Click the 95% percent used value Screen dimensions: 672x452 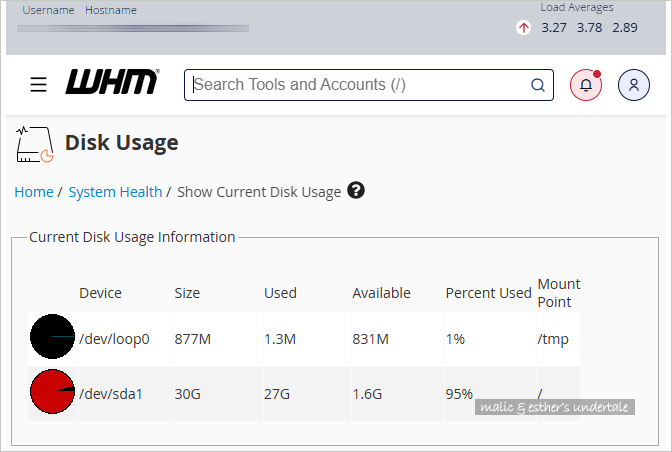459,394
